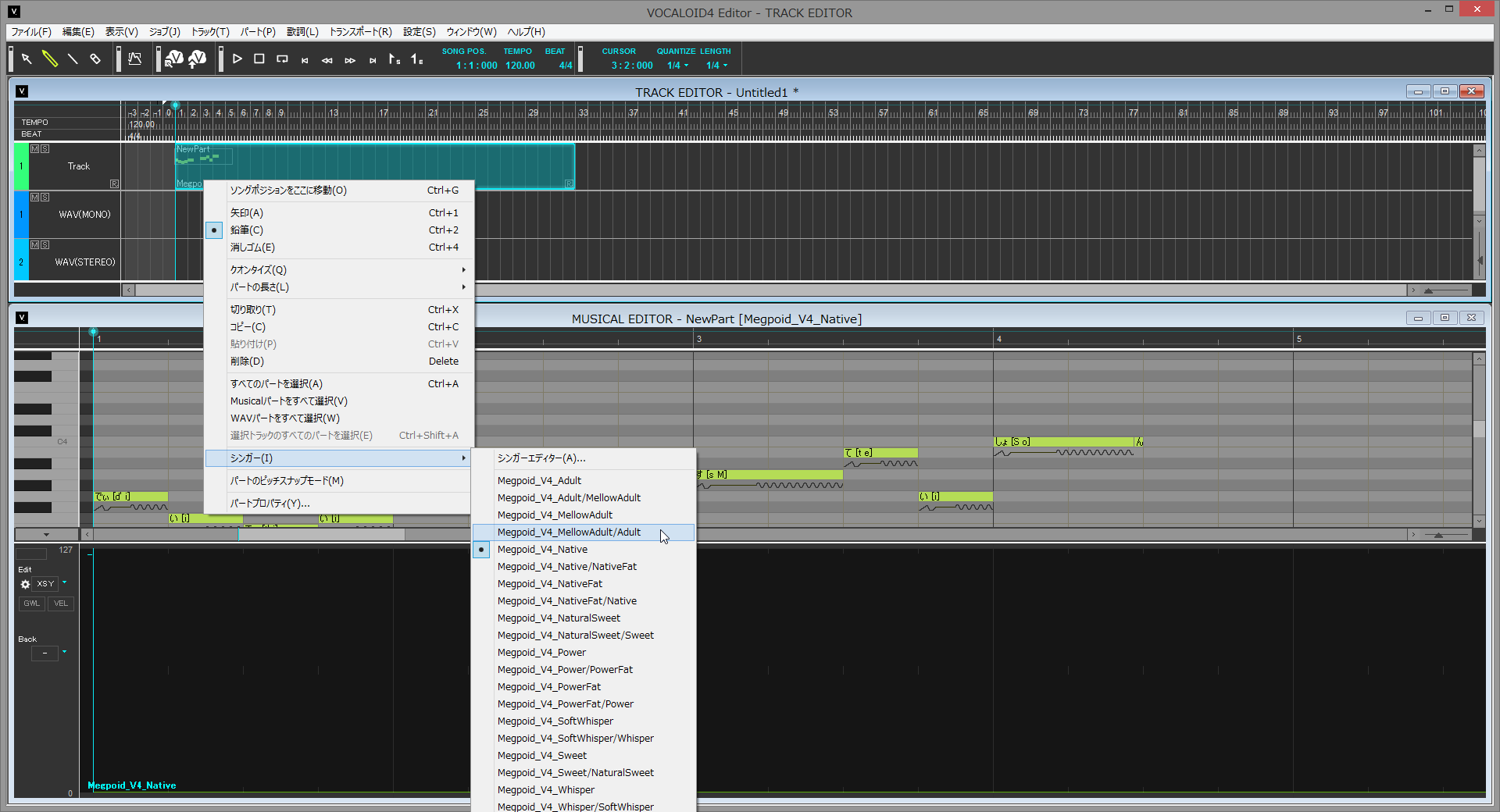Jump to song start with skip-back icon
The width and height of the screenshot is (1500, 812).
coord(305,60)
